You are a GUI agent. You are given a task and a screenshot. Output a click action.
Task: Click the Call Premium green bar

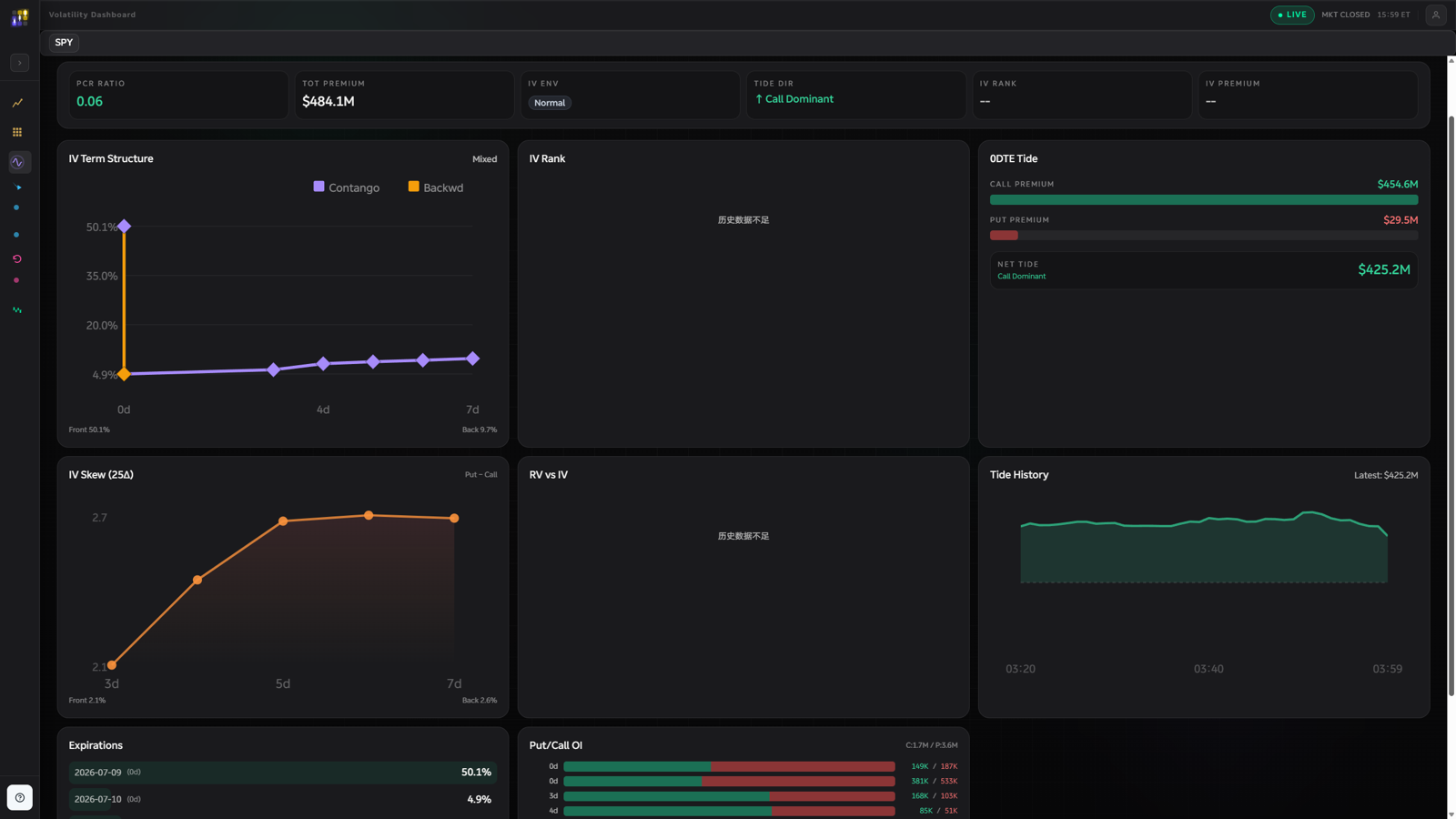[x=1204, y=200]
